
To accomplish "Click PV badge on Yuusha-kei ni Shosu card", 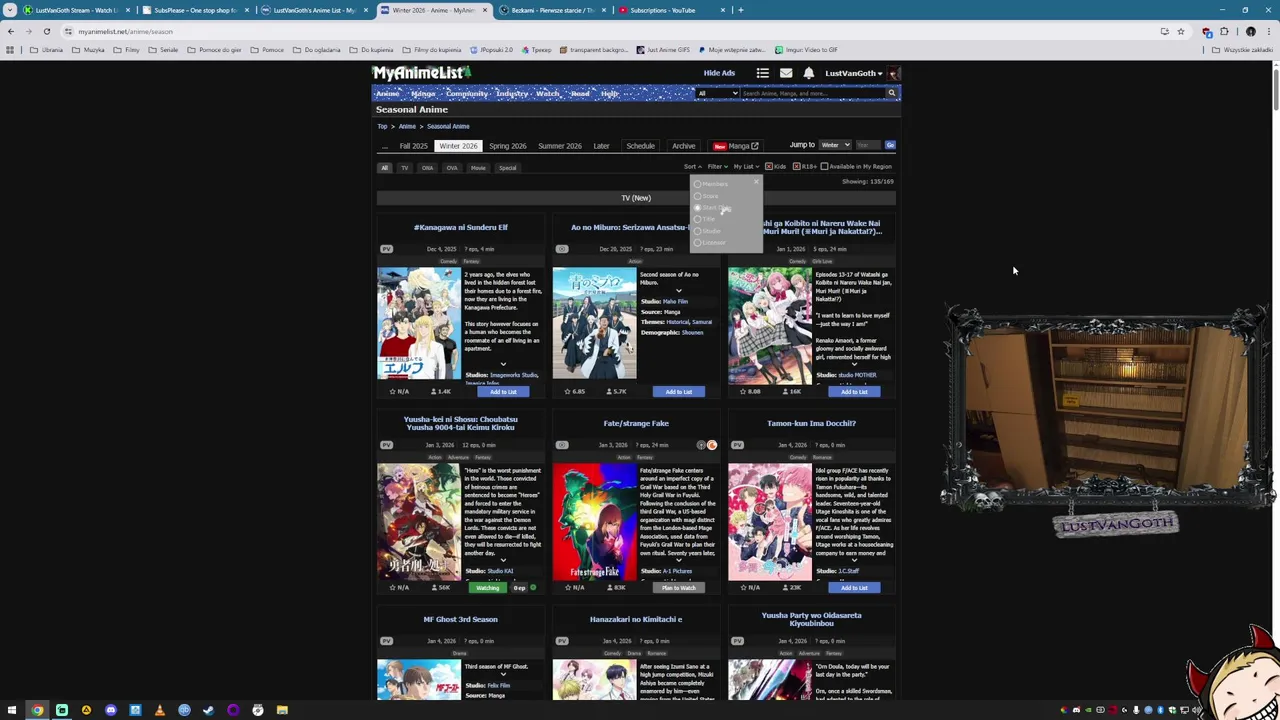I will tap(386, 445).
